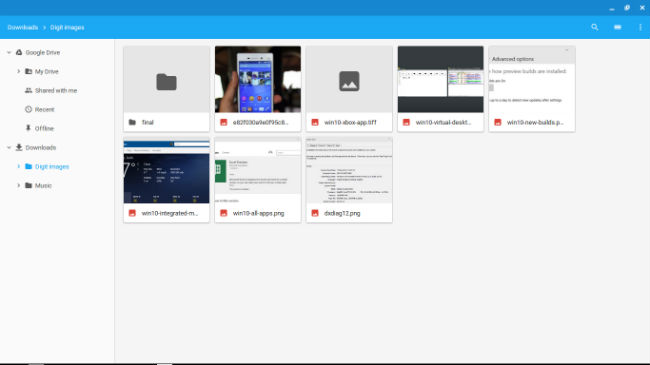Expand the Digit images folder arrow
Viewport: 650px width, 365px height.
click(x=18, y=166)
